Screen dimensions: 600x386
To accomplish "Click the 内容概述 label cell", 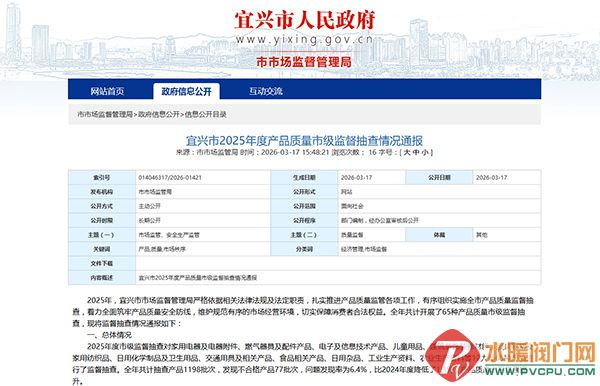I will pyautogui.click(x=102, y=278).
